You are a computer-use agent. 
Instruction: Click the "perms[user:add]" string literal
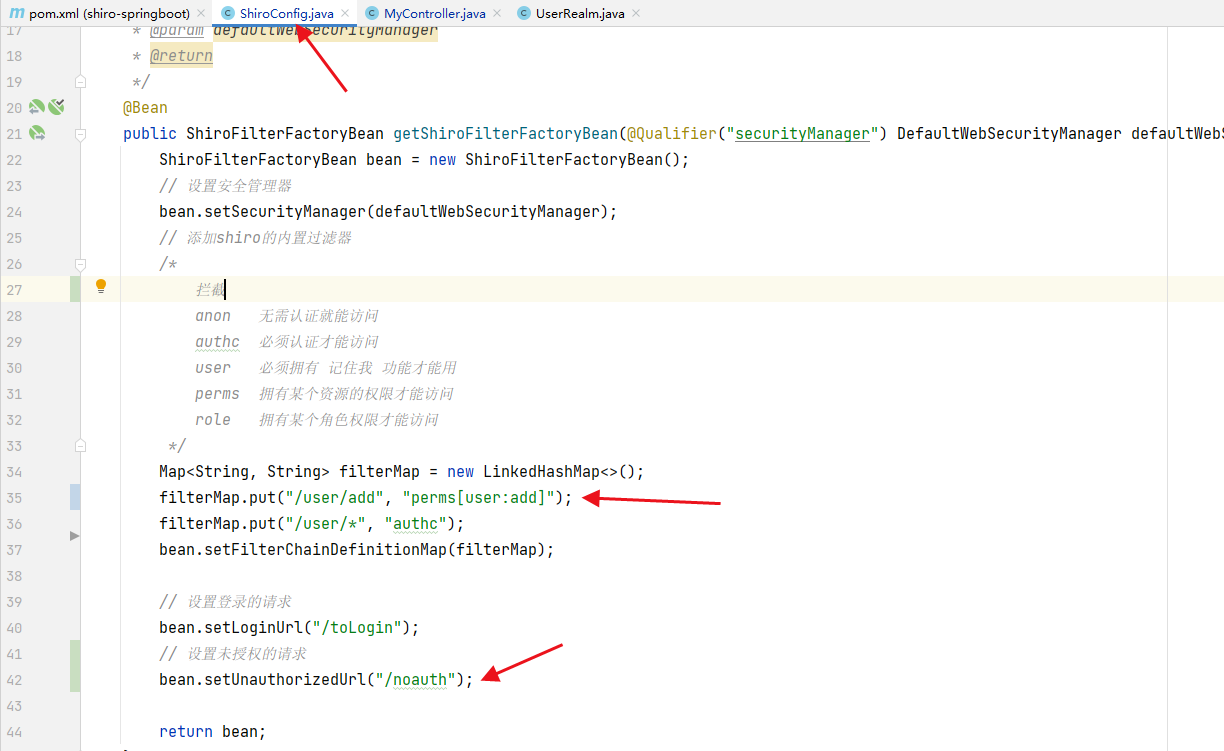point(479,497)
